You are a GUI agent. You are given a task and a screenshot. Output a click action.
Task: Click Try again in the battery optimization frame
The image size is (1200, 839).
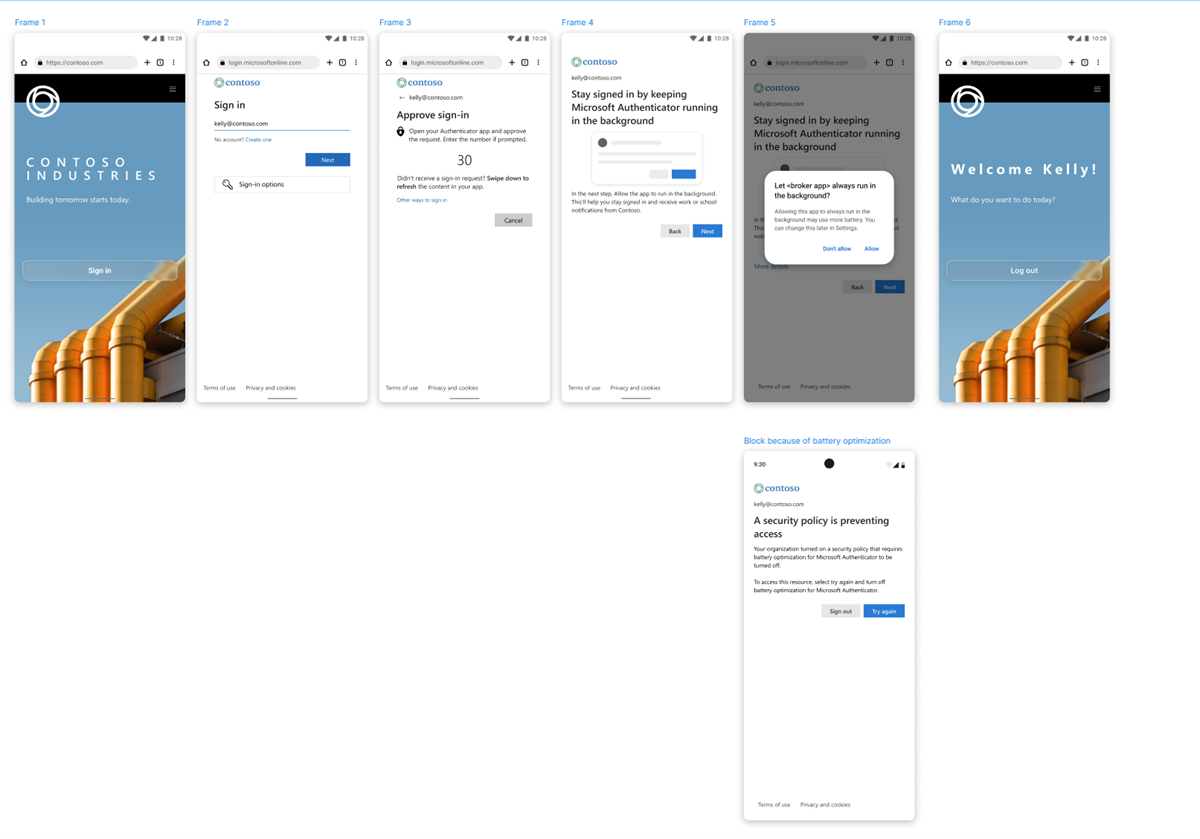pyautogui.click(x=884, y=611)
